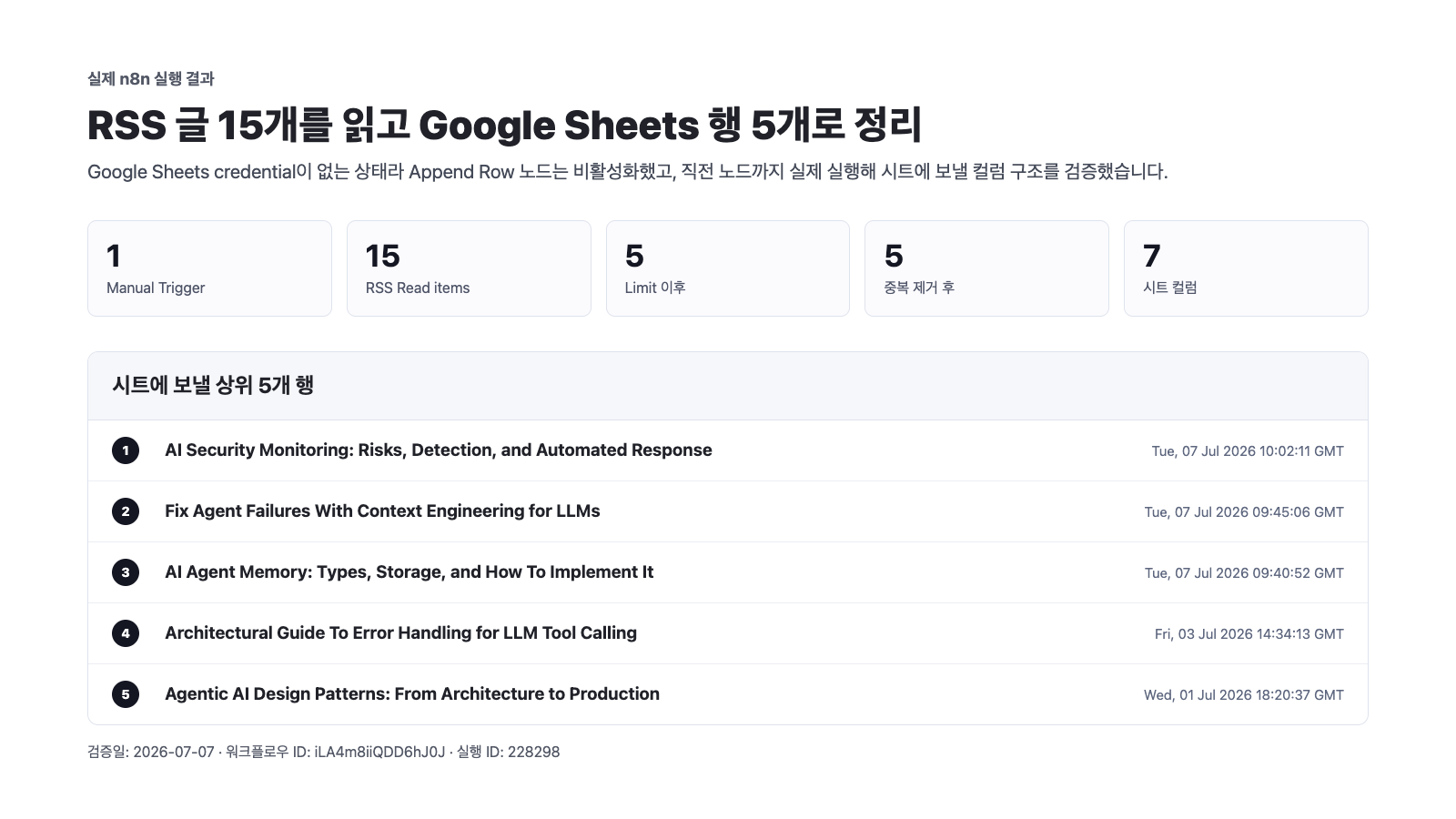Open Fix Agent Failures With Context Engineering title
Image resolution: width=1456 pixels, height=819 pixels.
tap(382, 511)
